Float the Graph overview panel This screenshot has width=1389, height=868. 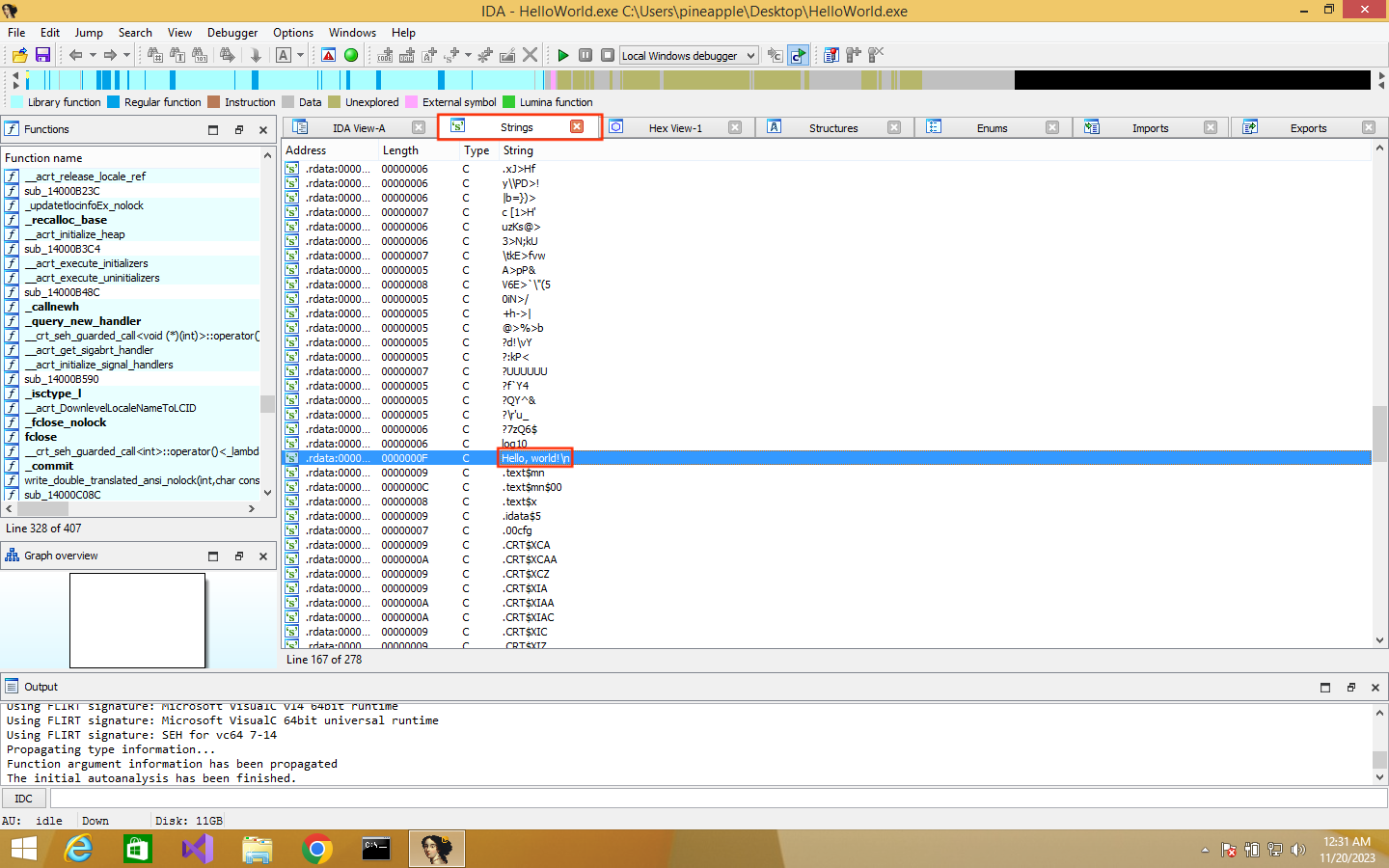pyautogui.click(x=239, y=556)
